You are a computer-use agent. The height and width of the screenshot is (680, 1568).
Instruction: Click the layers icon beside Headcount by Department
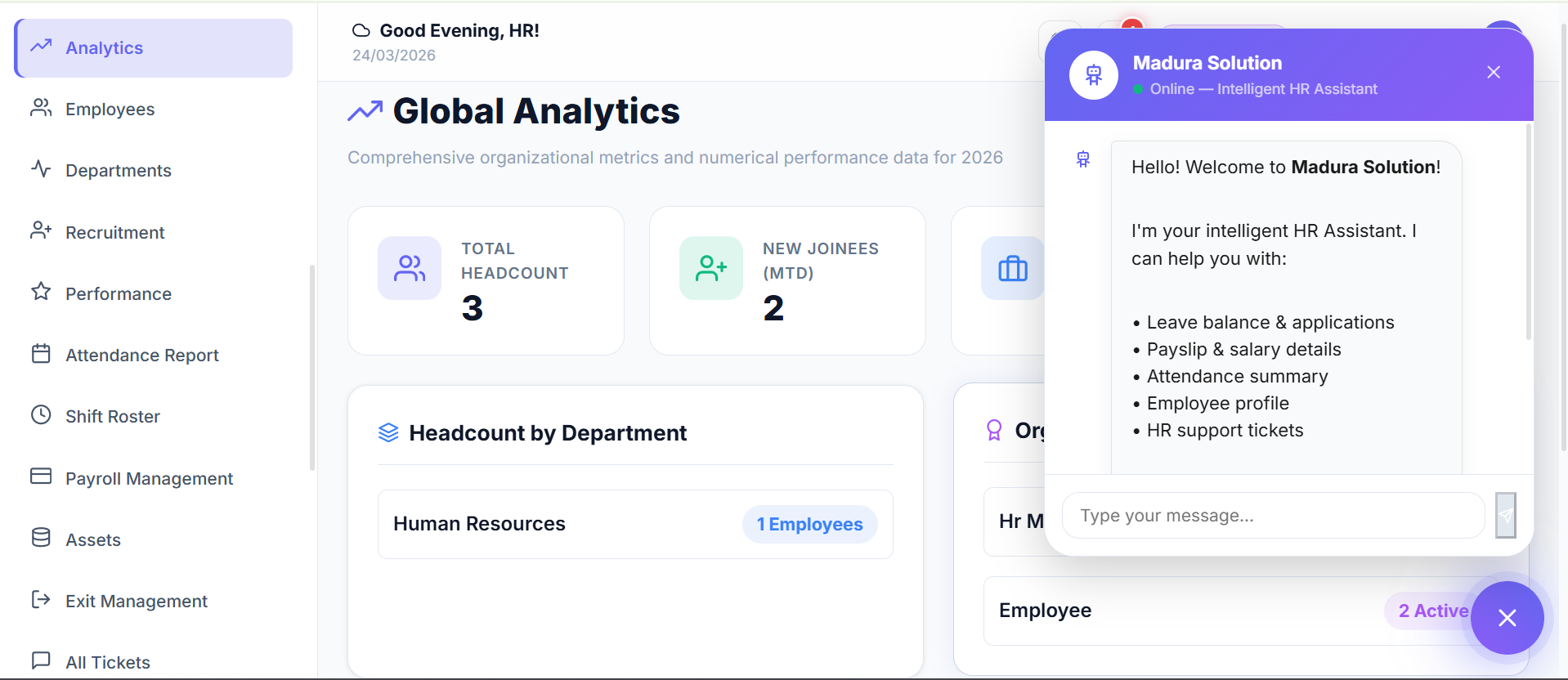(388, 433)
